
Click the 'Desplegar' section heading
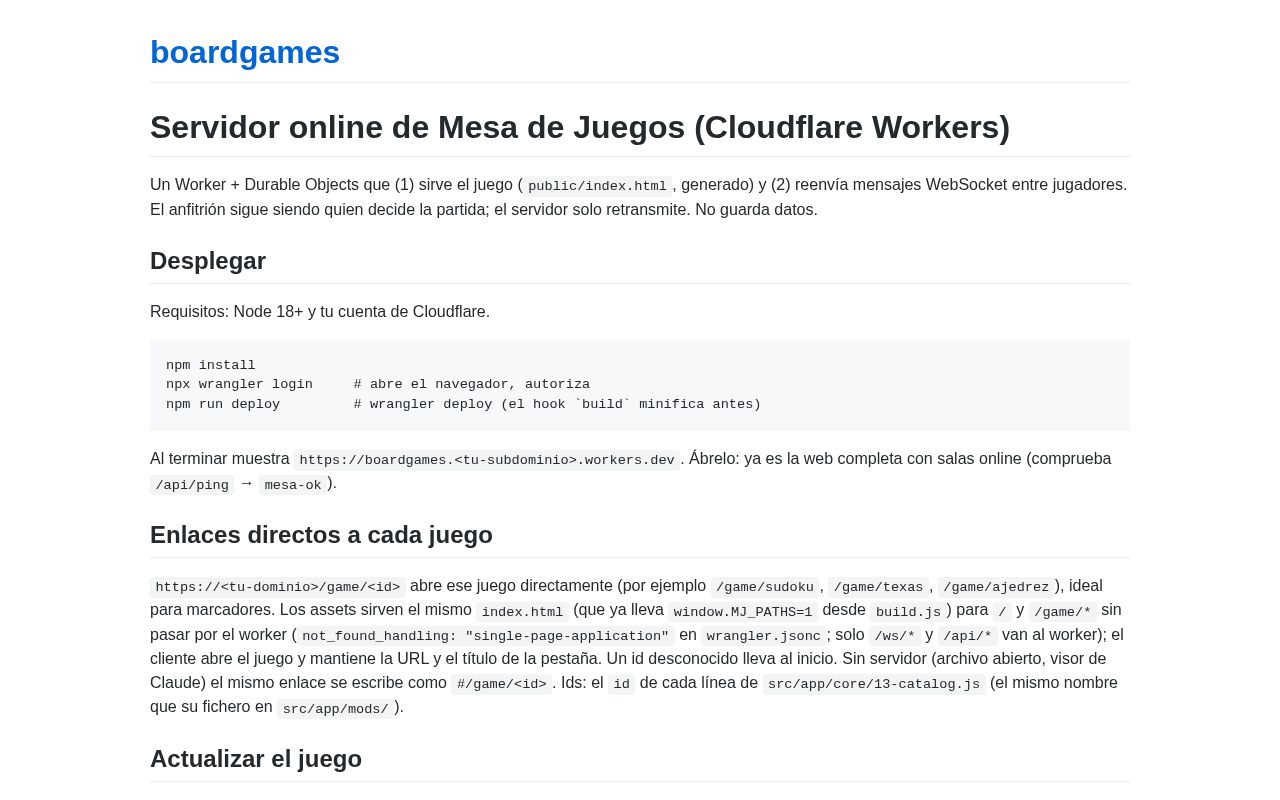[x=208, y=261]
